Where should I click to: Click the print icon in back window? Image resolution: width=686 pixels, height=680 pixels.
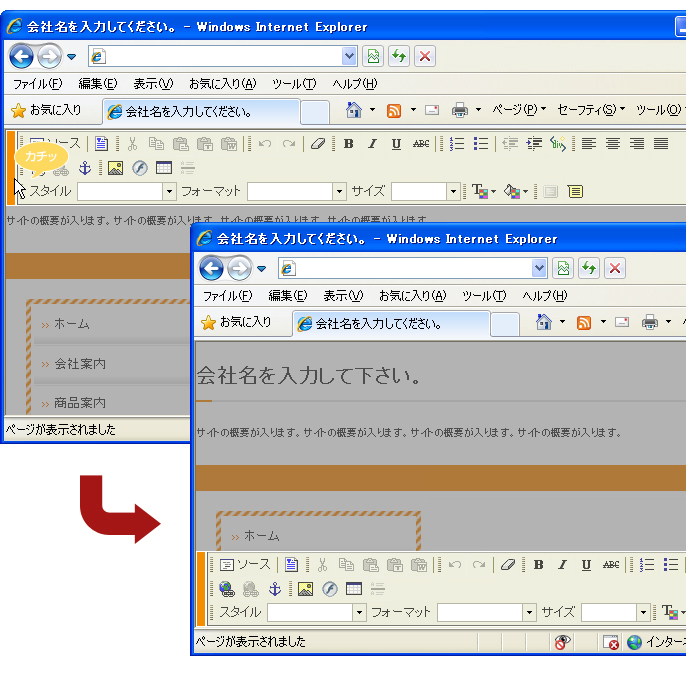click(459, 110)
